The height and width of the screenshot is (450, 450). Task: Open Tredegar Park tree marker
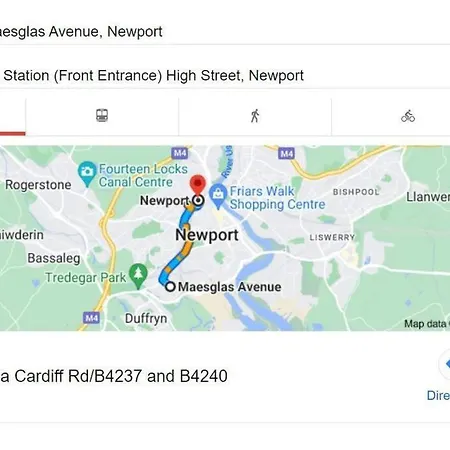[138, 276]
